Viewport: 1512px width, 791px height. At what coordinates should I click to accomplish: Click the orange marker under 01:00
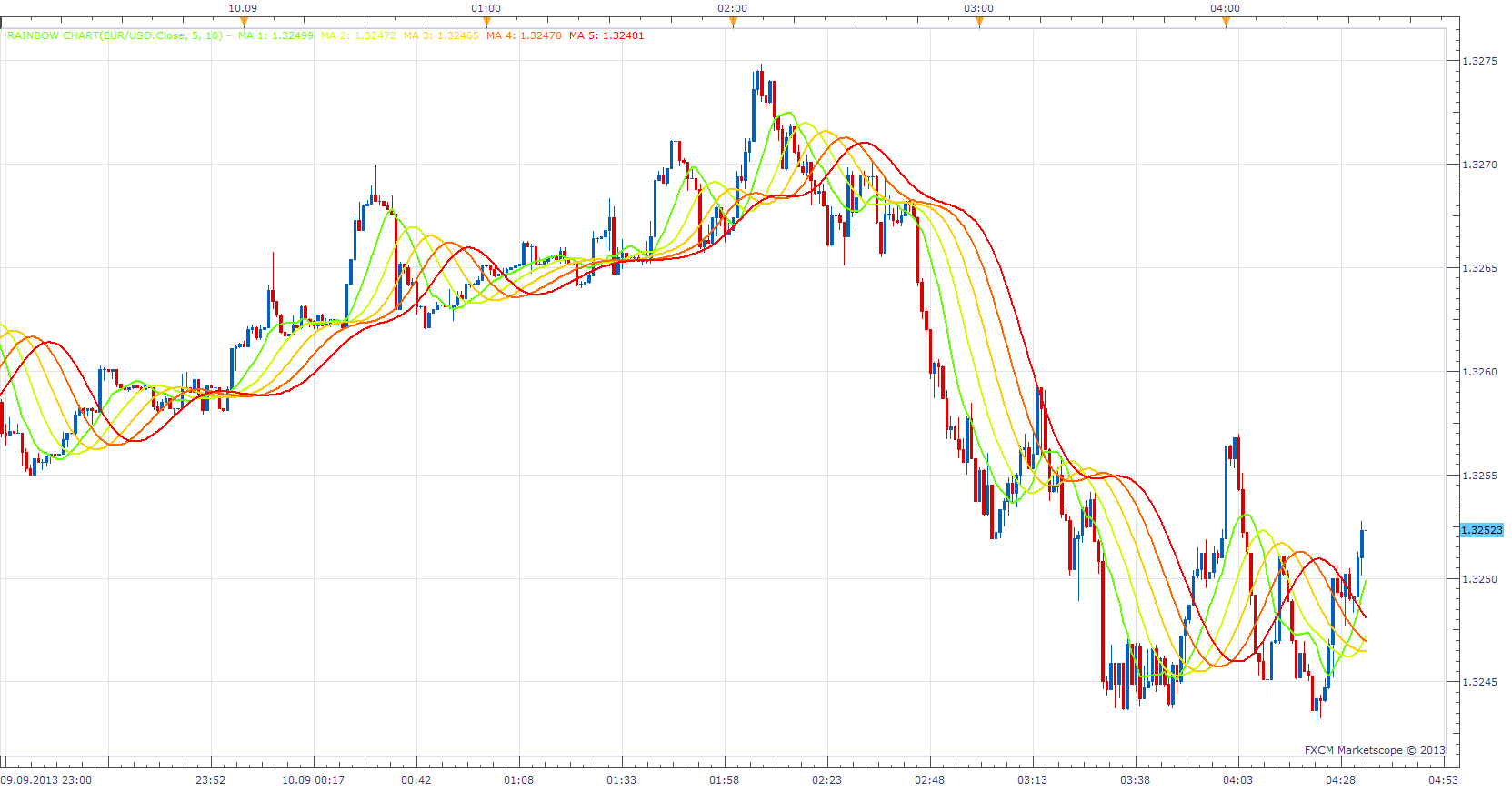(486, 23)
